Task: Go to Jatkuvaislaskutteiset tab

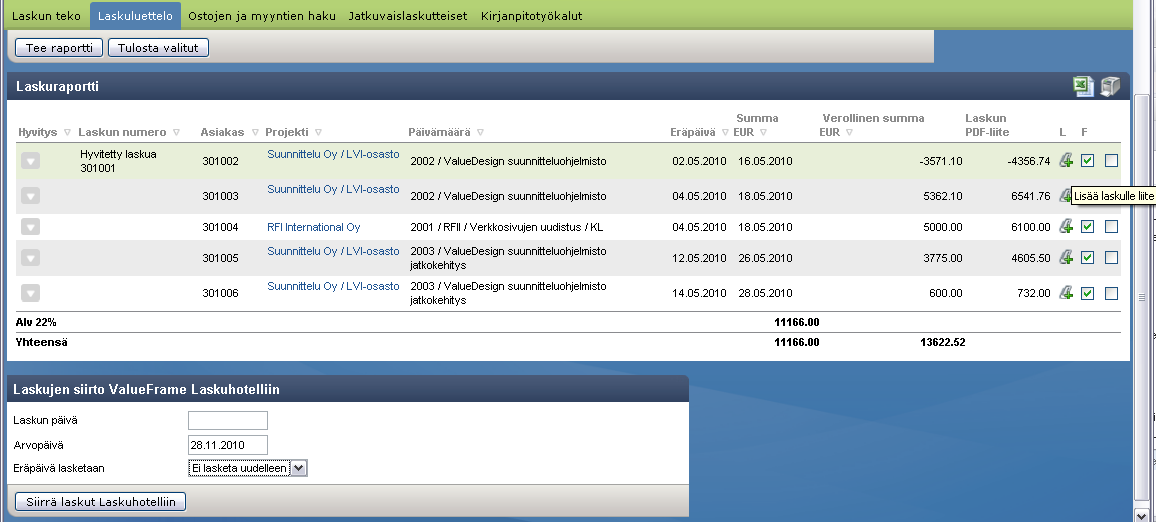Action: [408, 15]
